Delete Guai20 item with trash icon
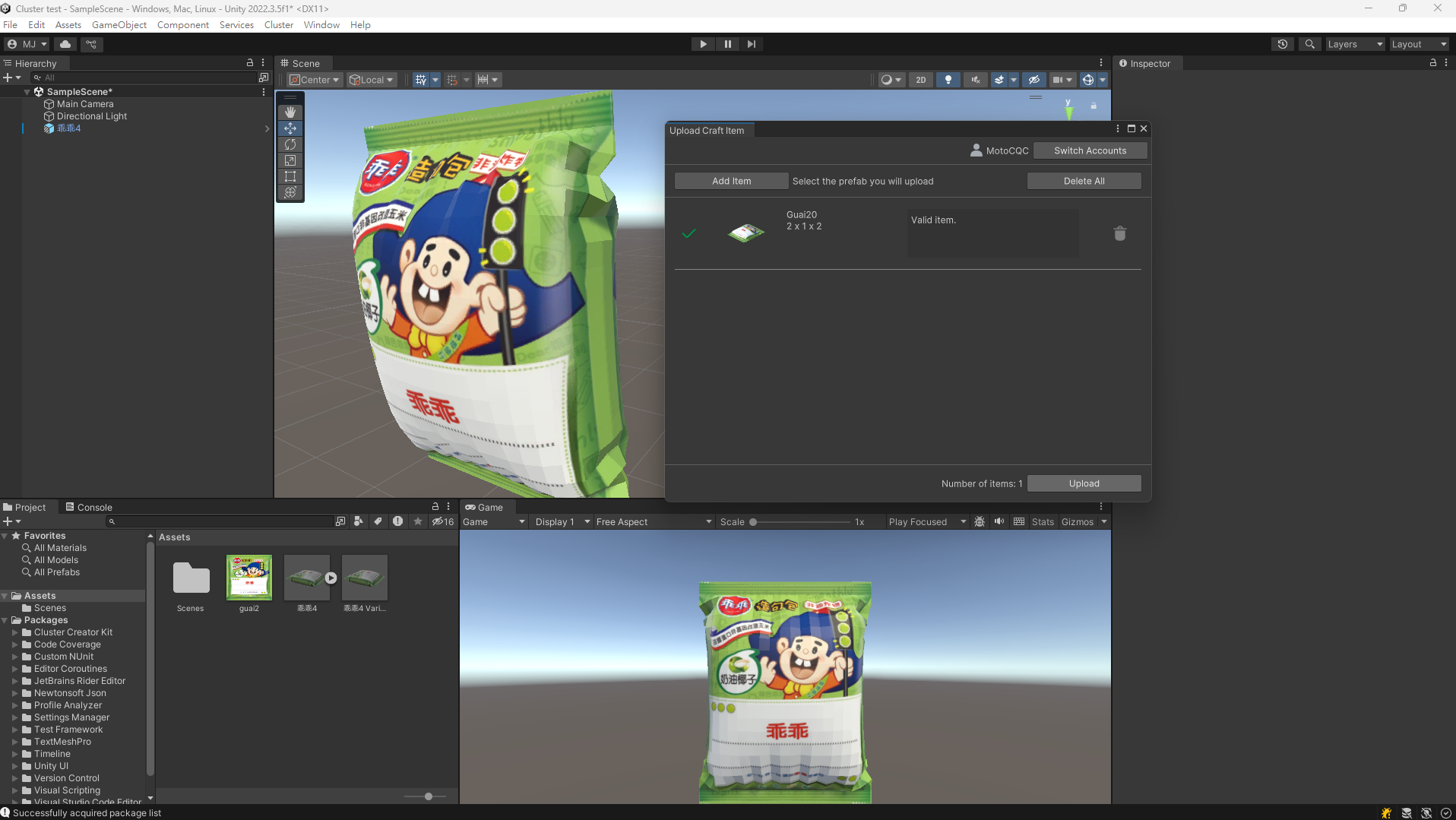The height and width of the screenshot is (820, 1456). pos(1119,233)
